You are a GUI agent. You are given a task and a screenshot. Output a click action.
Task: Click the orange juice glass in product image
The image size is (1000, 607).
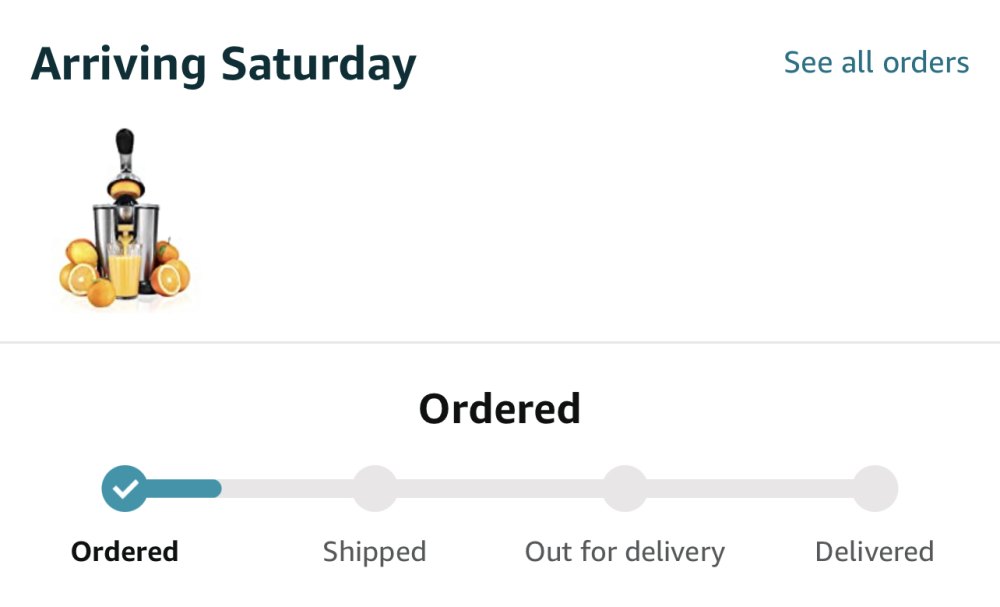pyautogui.click(x=125, y=269)
